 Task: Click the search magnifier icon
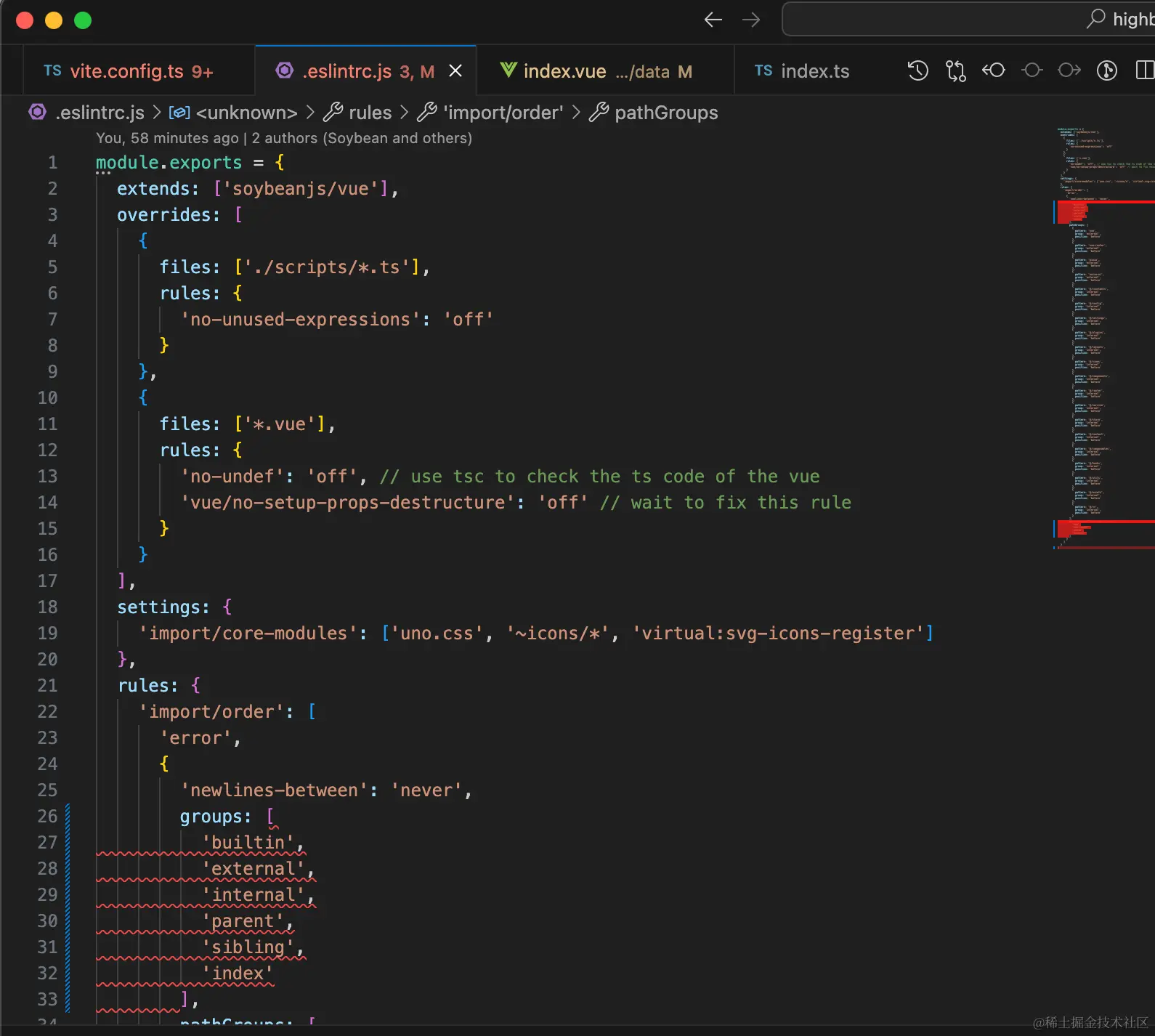pyautogui.click(x=1095, y=19)
